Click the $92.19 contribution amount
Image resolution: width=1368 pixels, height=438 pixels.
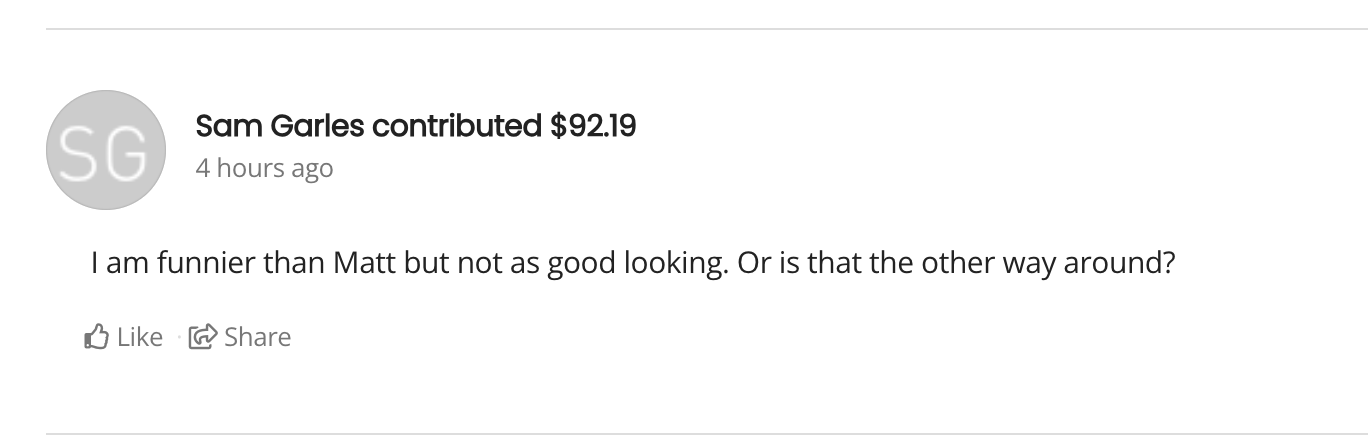[593, 126]
